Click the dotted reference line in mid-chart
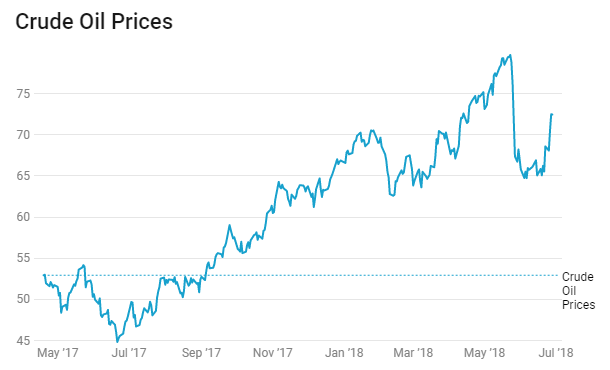 pyautogui.click(x=303, y=275)
